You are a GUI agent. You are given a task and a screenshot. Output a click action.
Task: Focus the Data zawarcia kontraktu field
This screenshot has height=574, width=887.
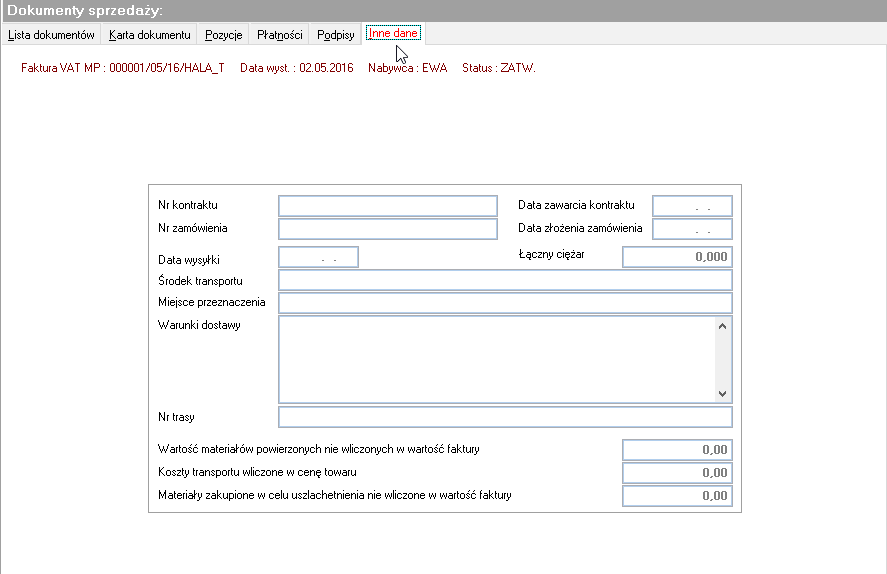point(692,206)
